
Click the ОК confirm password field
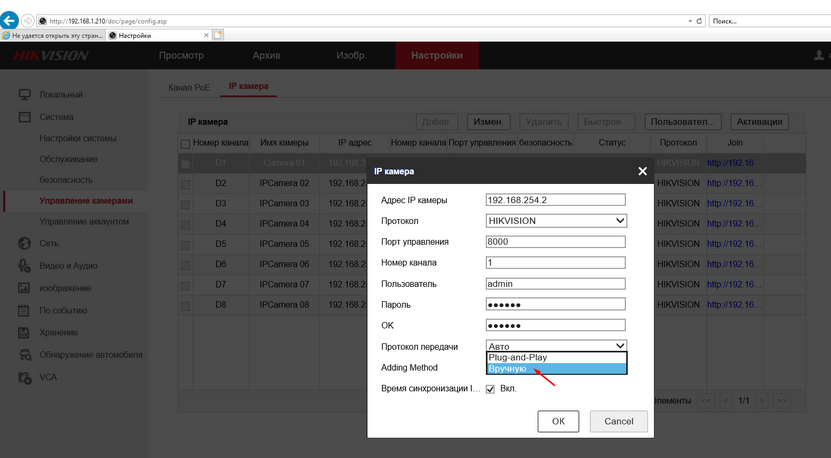click(x=555, y=325)
